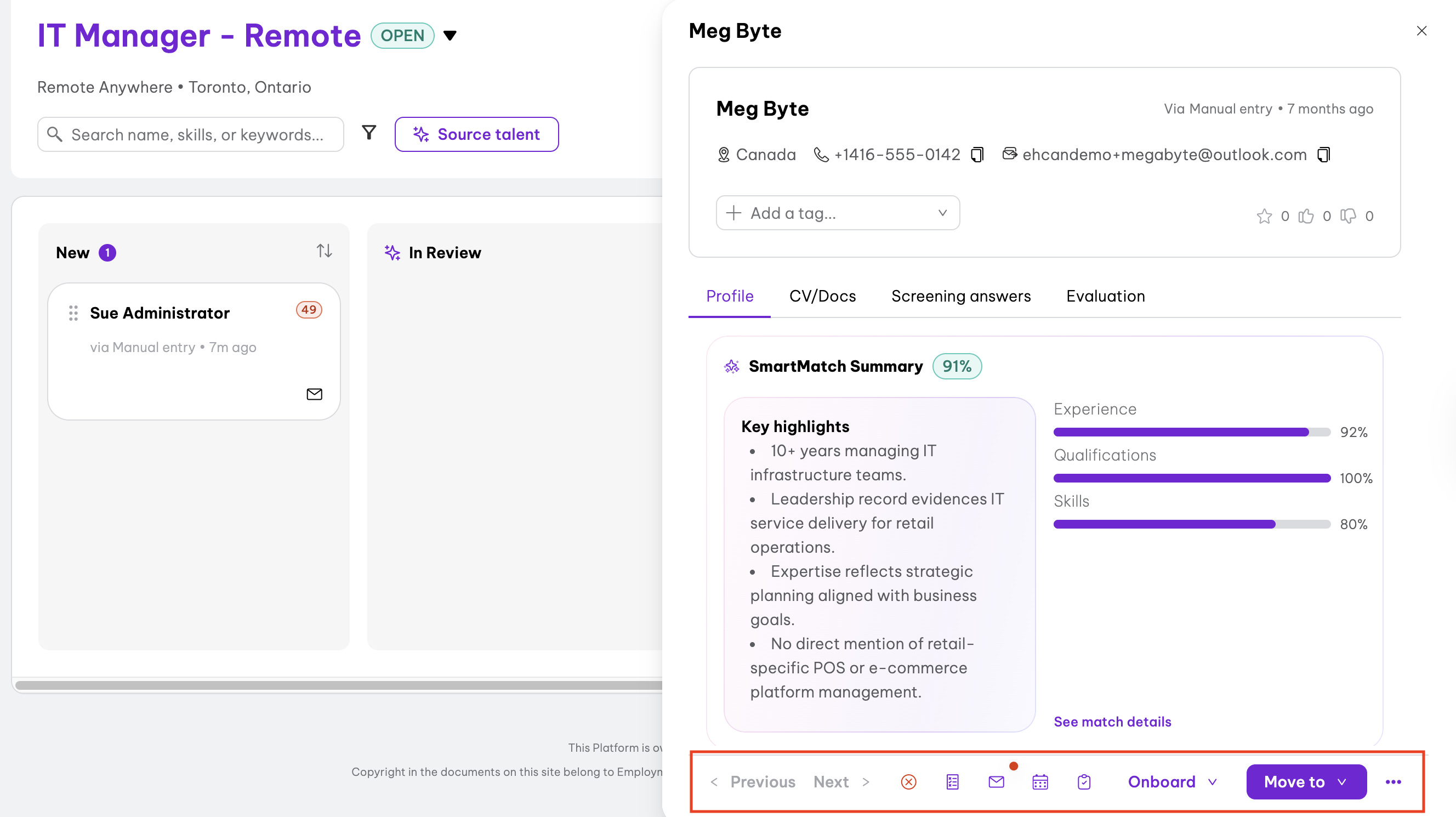Open the schedule calendar icon

pyautogui.click(x=1040, y=782)
